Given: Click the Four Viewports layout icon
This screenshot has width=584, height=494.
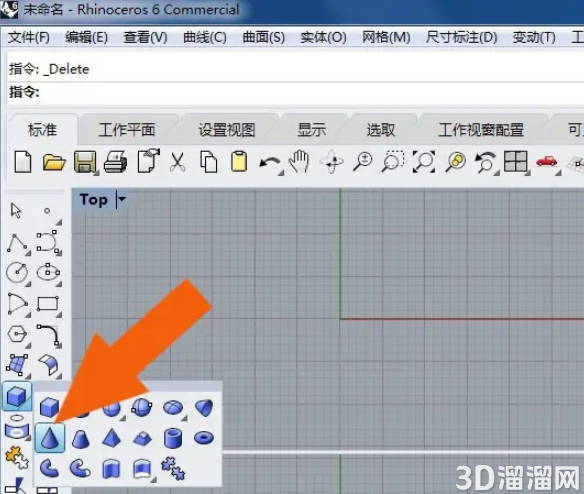Looking at the screenshot, I should tap(515, 161).
